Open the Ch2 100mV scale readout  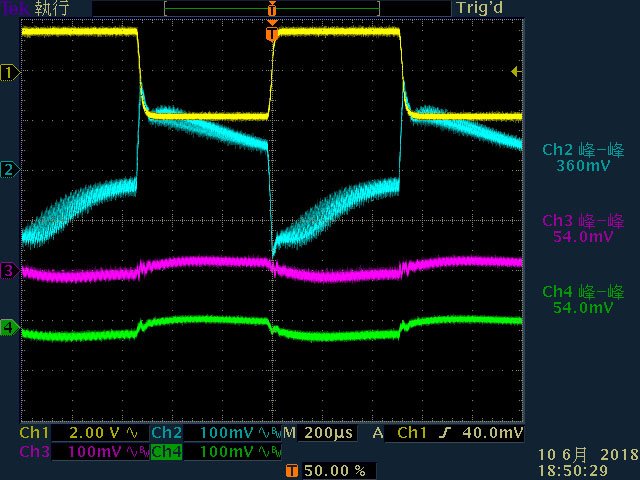[x=227, y=433]
